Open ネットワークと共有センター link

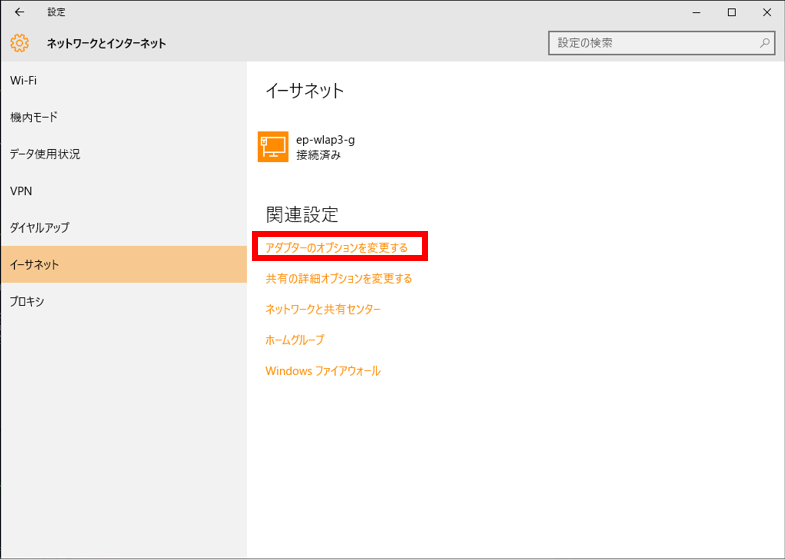[x=323, y=309]
